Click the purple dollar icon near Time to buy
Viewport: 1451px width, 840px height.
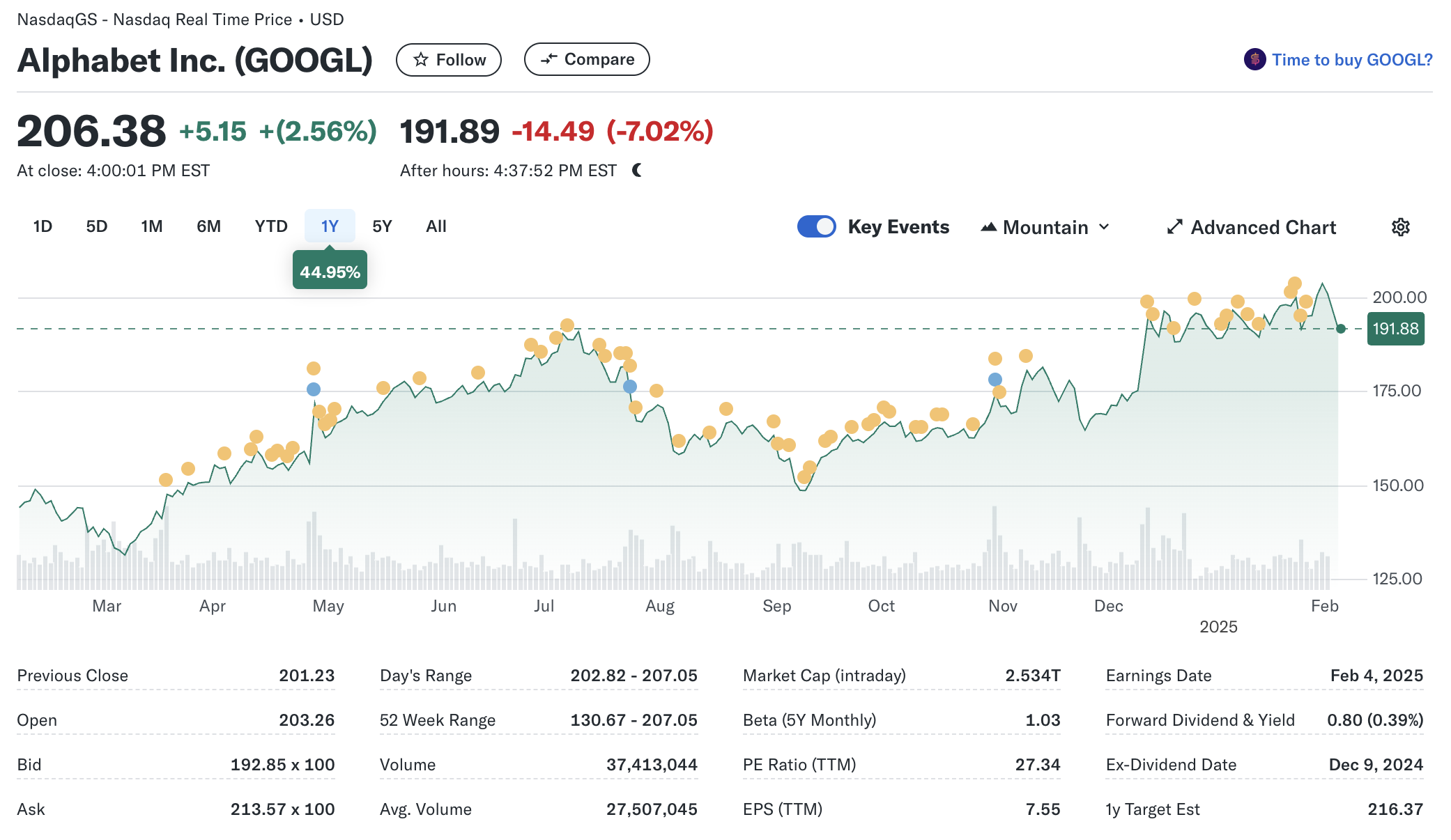[x=1254, y=60]
